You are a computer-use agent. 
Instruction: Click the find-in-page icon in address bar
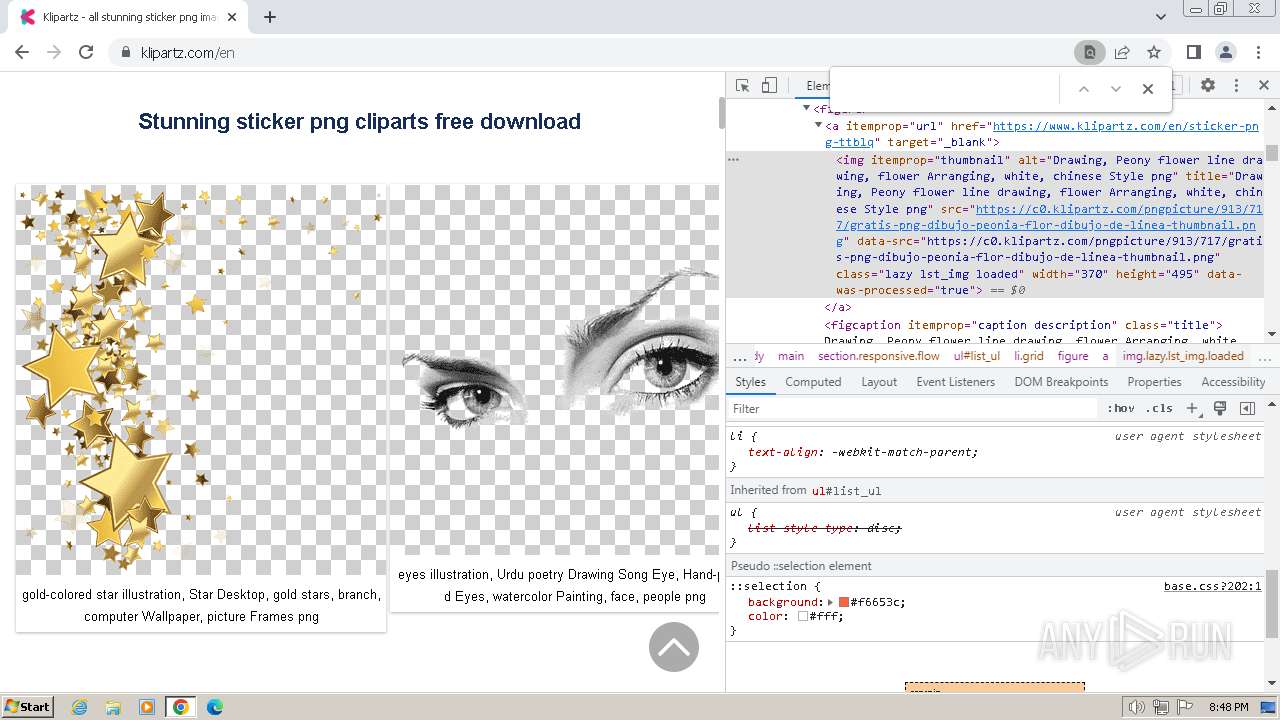pos(1089,52)
